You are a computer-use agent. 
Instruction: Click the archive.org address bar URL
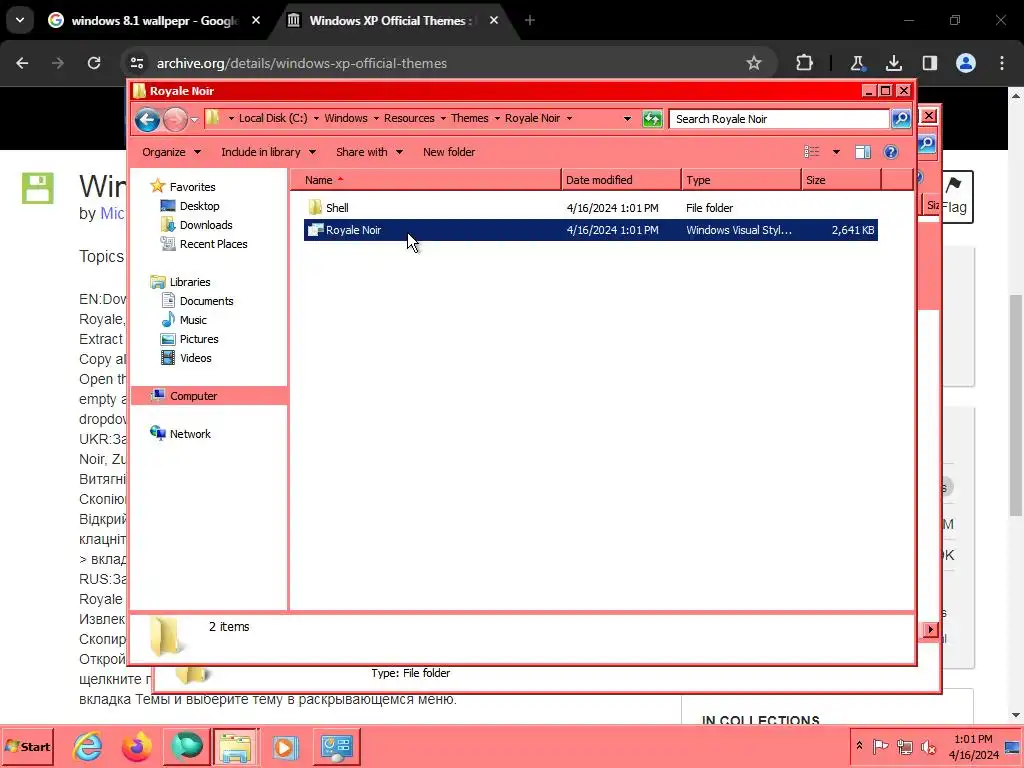[302, 63]
